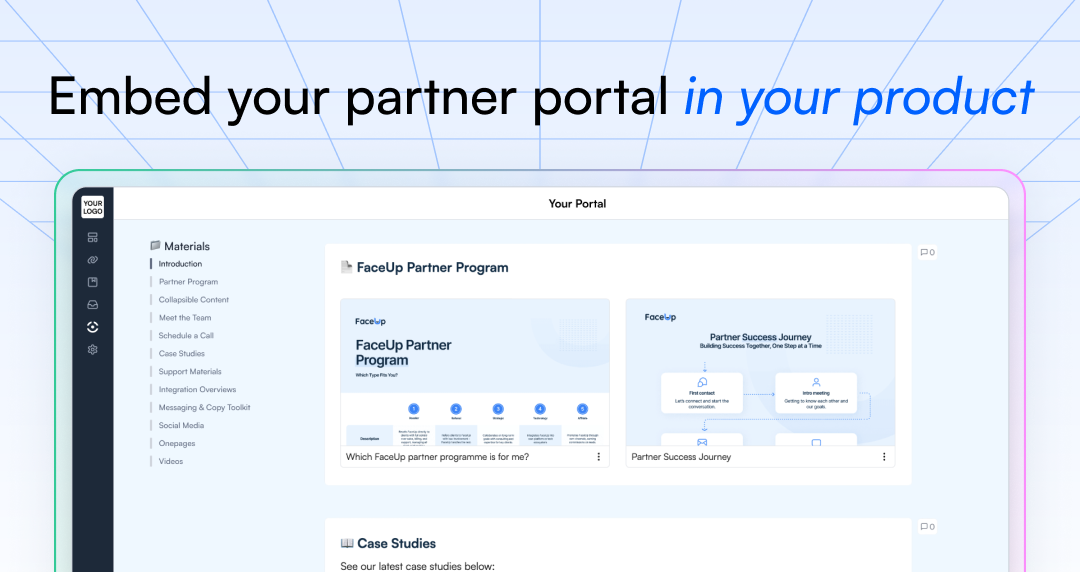Viewport: 1080px width, 572px height.
Task: Open the bookmark page icon in sidebar
Action: pyautogui.click(x=92, y=282)
